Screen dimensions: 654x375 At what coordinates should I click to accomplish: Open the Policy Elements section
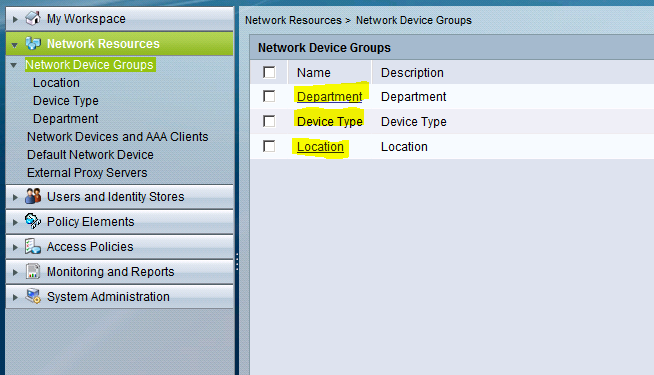click(120, 221)
